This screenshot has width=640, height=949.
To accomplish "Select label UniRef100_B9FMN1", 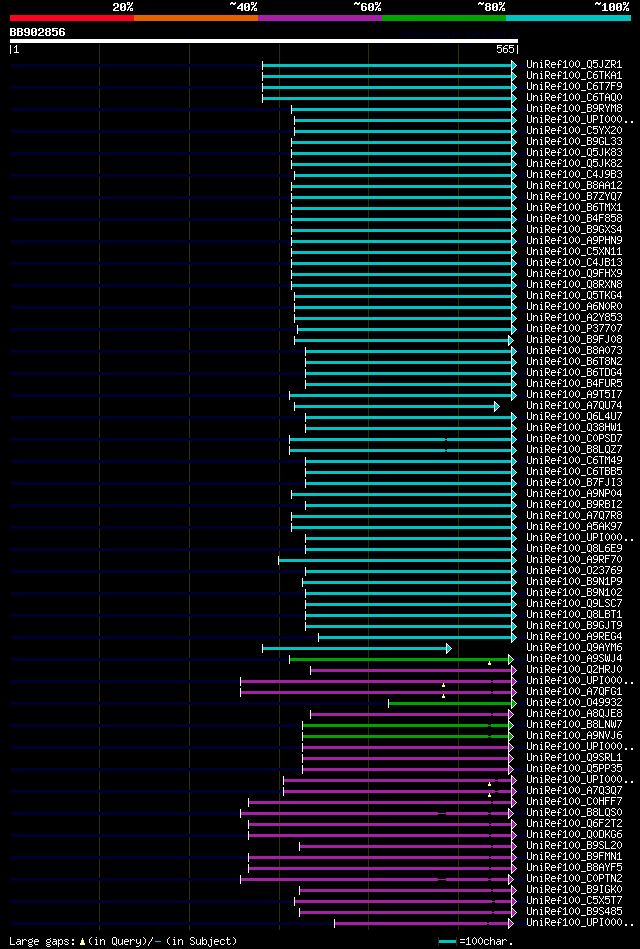I will click(x=575, y=856).
